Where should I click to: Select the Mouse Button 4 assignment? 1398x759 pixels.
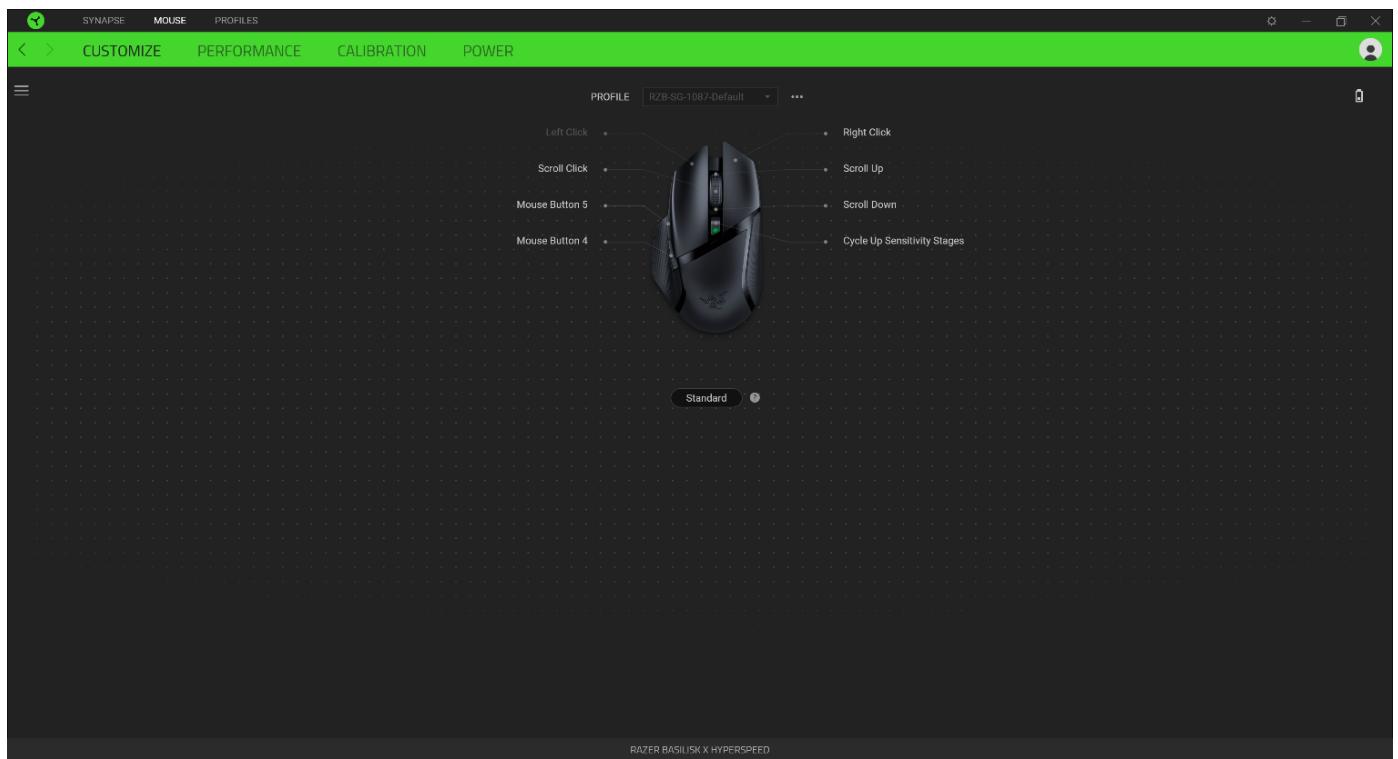tap(552, 241)
